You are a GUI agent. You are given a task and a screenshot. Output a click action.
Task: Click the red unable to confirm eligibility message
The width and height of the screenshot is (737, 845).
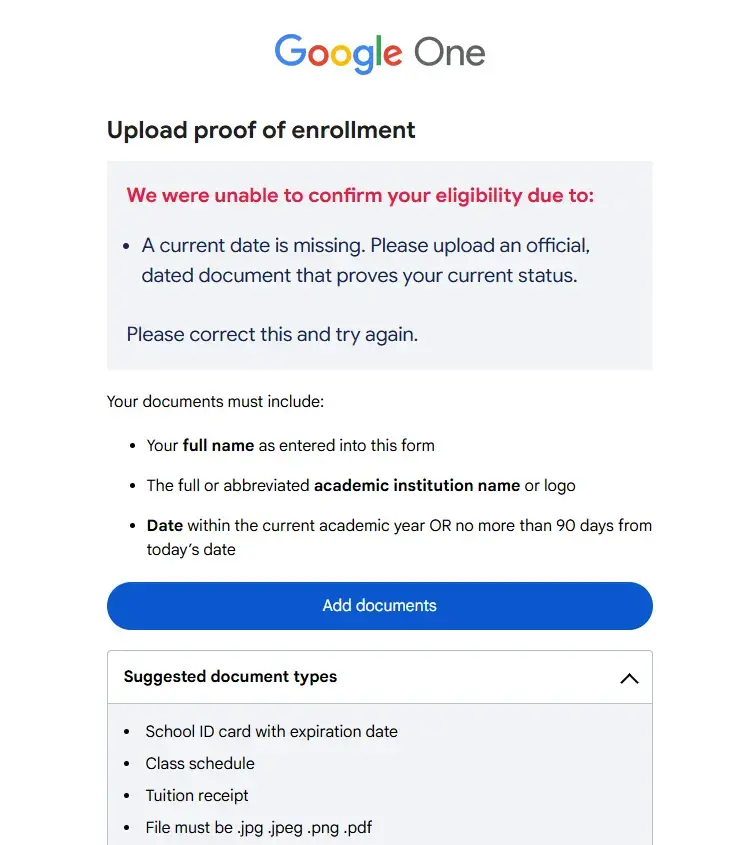click(x=360, y=195)
